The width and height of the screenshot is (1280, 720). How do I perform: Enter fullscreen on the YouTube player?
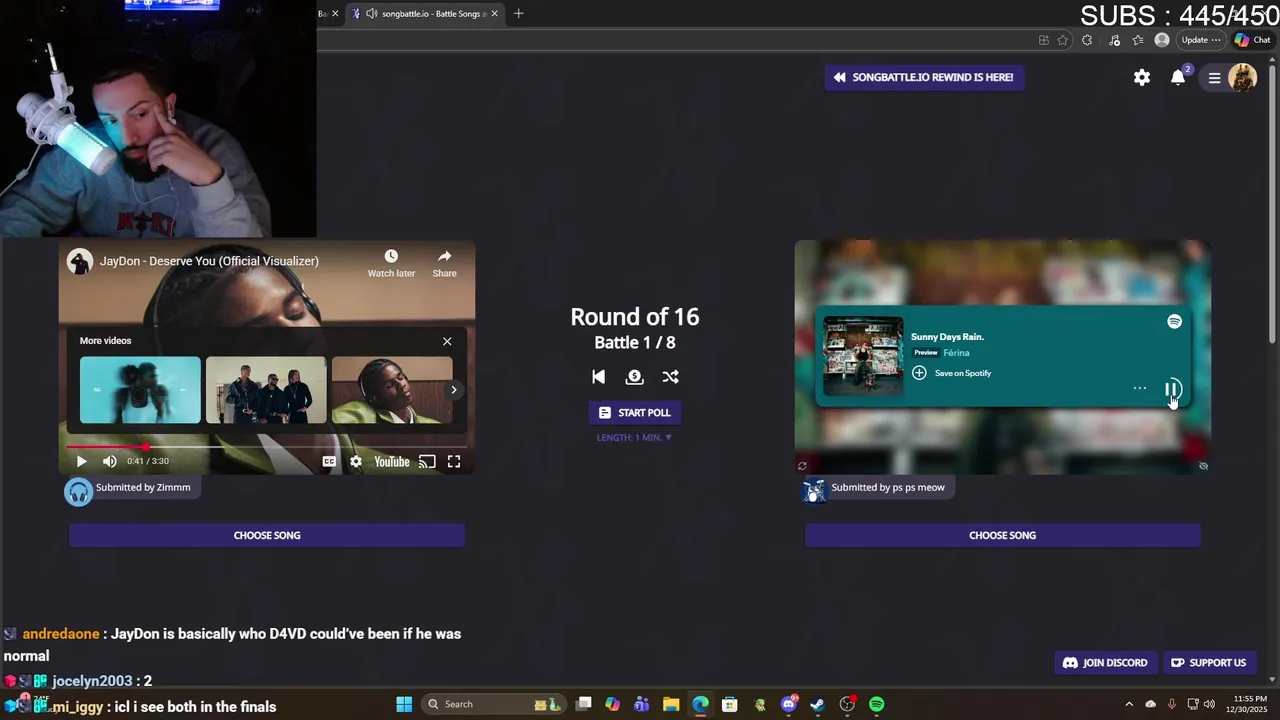pos(454,461)
